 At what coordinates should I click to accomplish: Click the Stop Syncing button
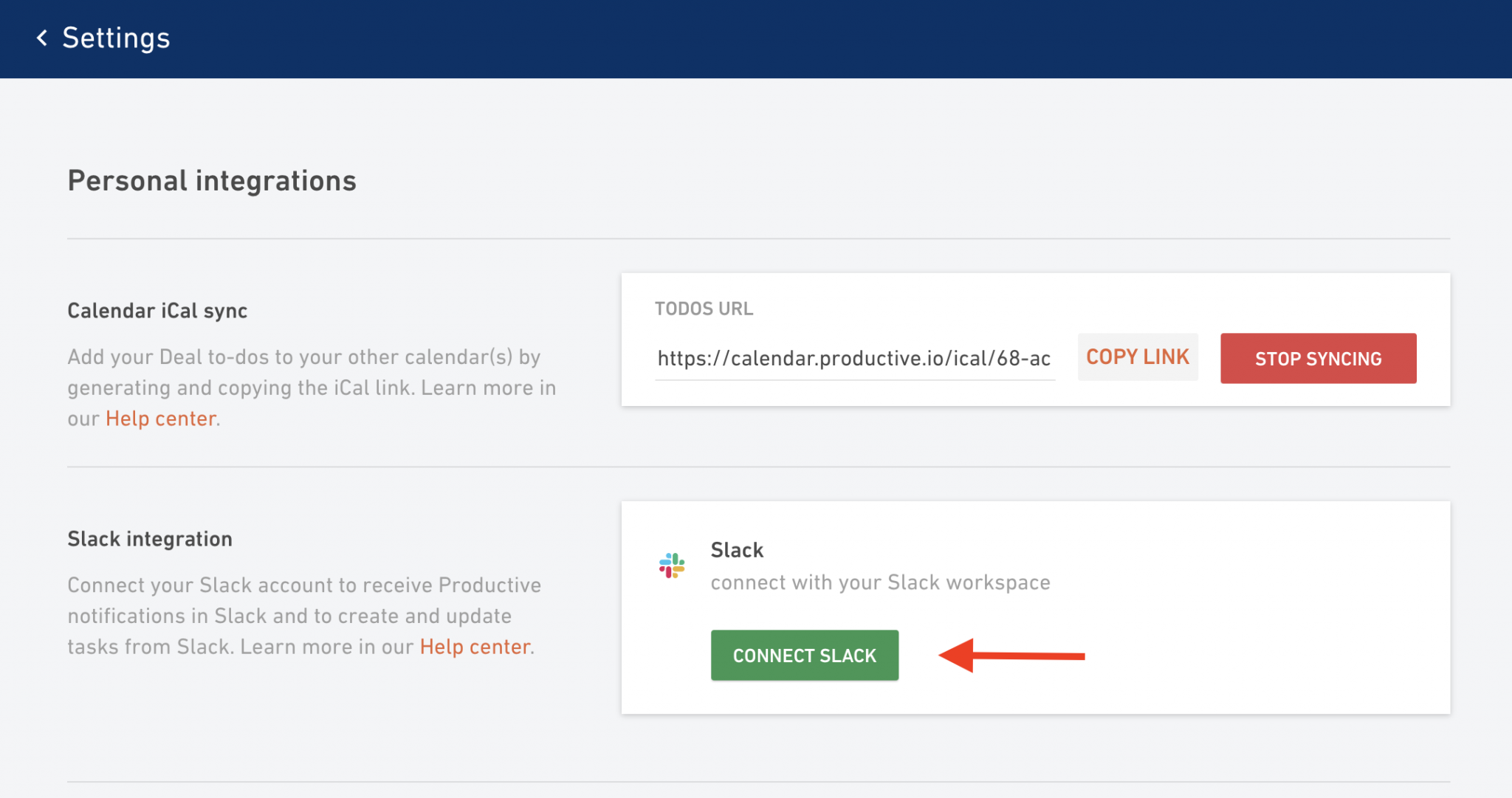coord(1318,359)
